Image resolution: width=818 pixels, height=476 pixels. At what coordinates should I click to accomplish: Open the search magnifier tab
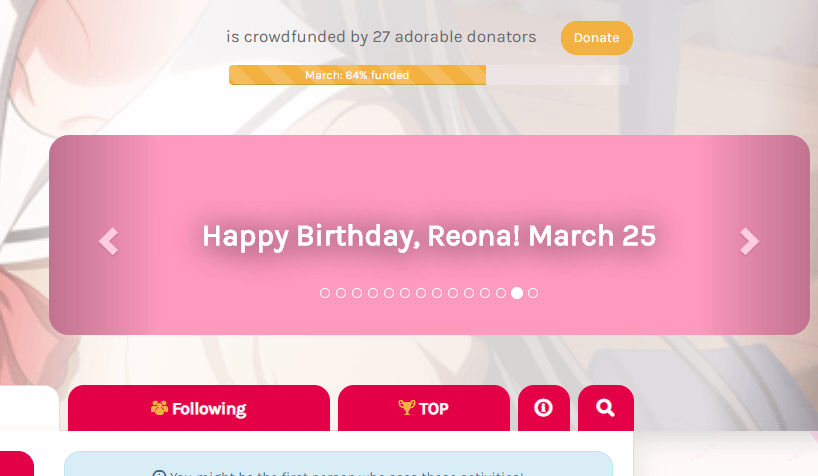605,408
